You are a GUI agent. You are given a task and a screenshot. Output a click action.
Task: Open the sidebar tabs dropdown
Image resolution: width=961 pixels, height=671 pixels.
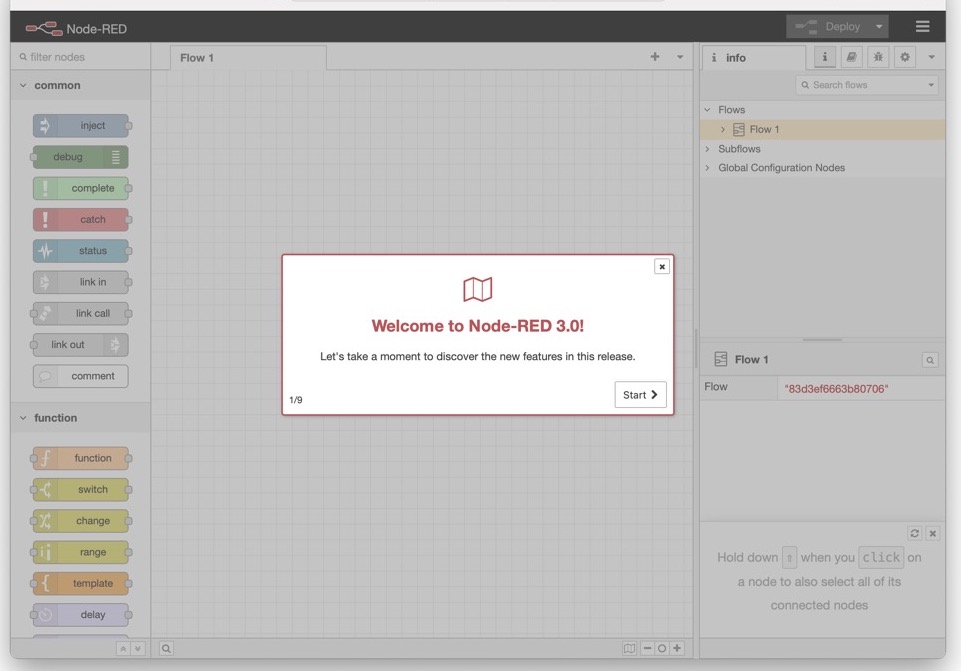pos(932,57)
